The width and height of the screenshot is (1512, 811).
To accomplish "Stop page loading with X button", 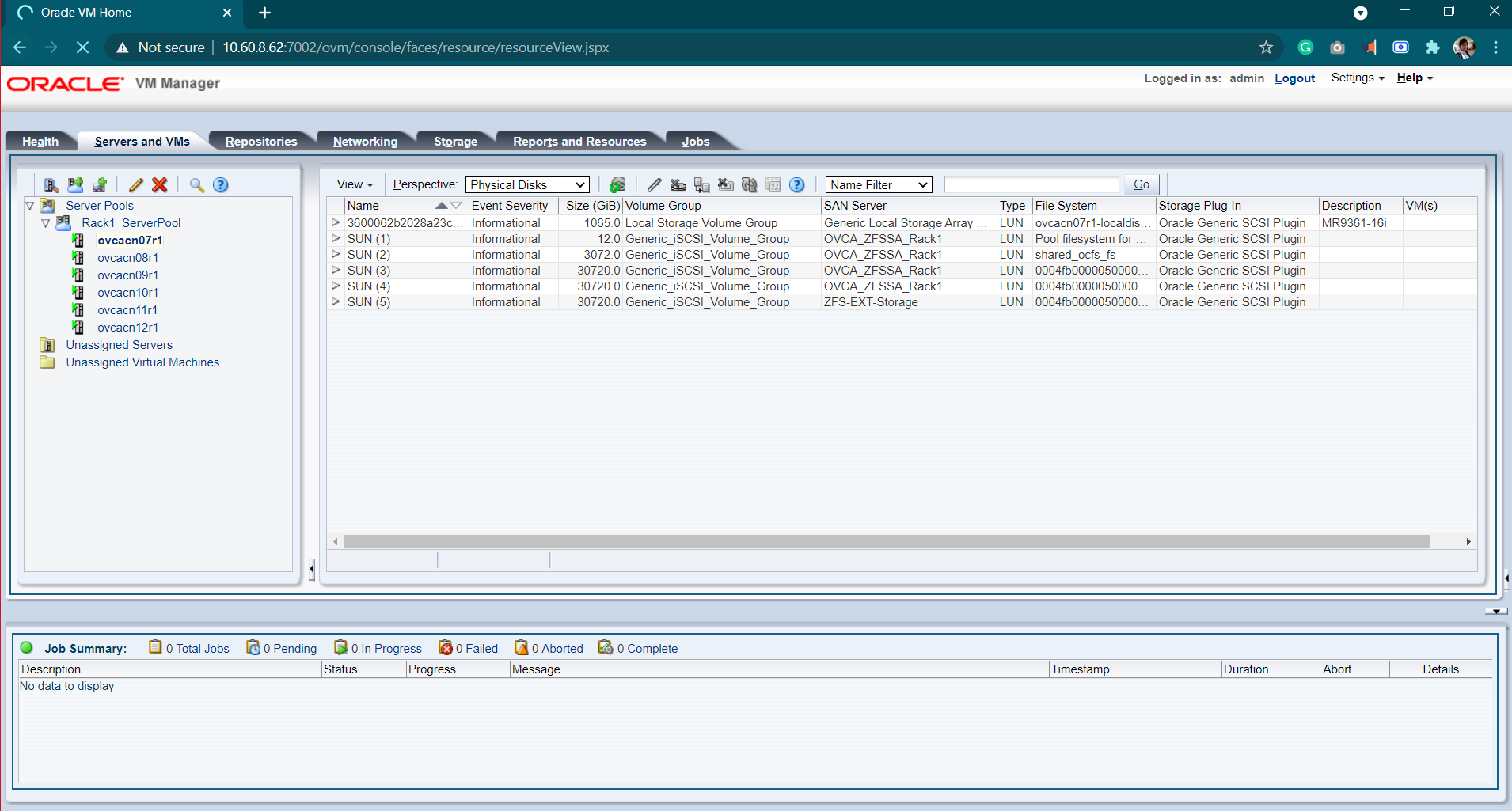I will pos(82,47).
